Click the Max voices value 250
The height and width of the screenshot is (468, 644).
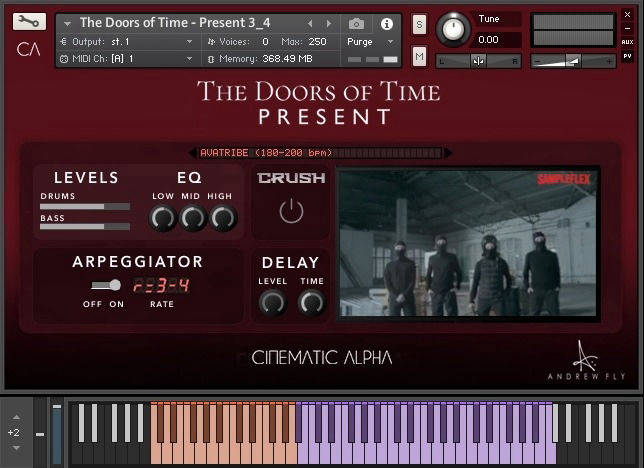pyautogui.click(x=317, y=41)
